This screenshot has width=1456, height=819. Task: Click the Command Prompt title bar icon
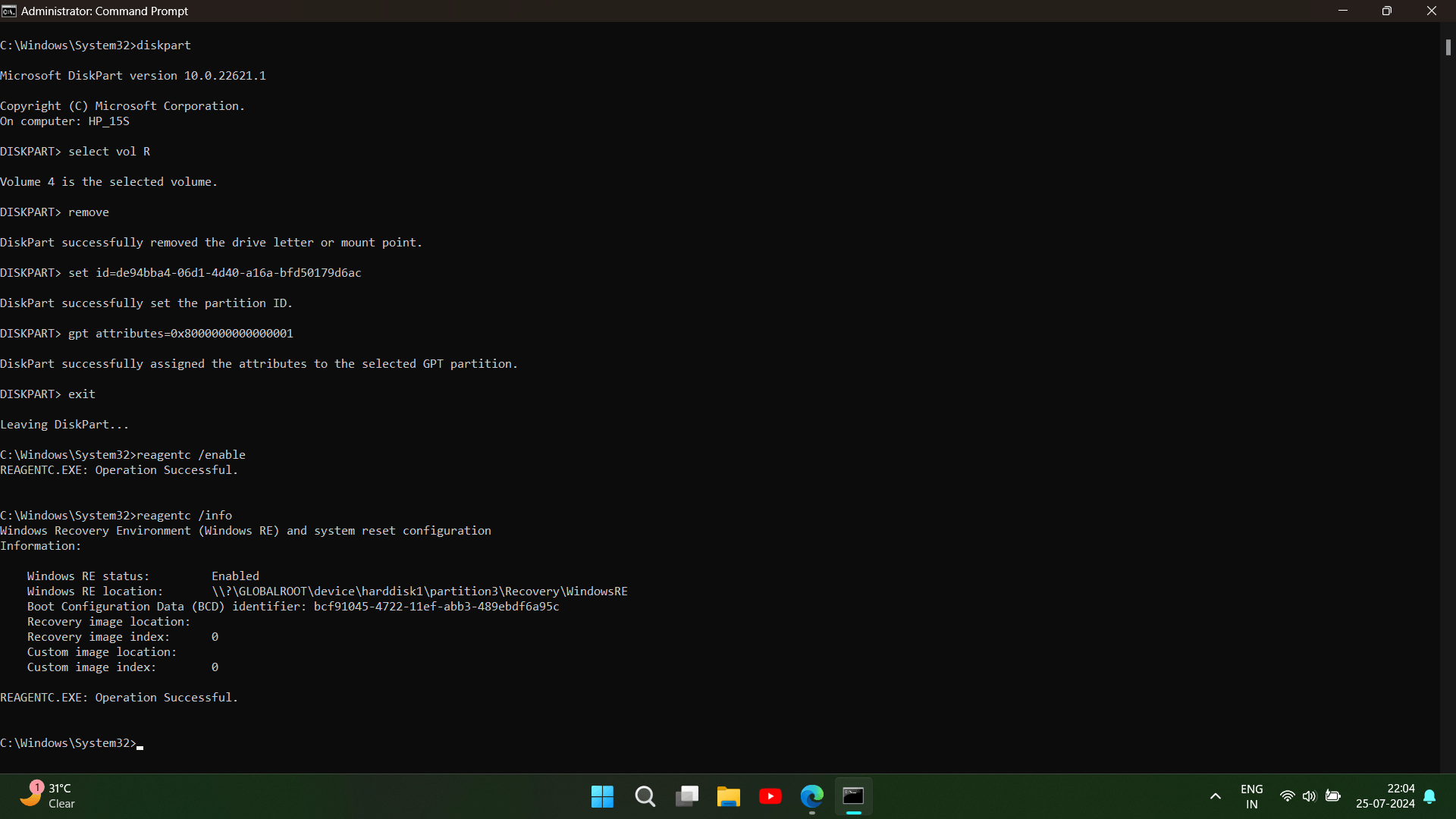(9, 11)
